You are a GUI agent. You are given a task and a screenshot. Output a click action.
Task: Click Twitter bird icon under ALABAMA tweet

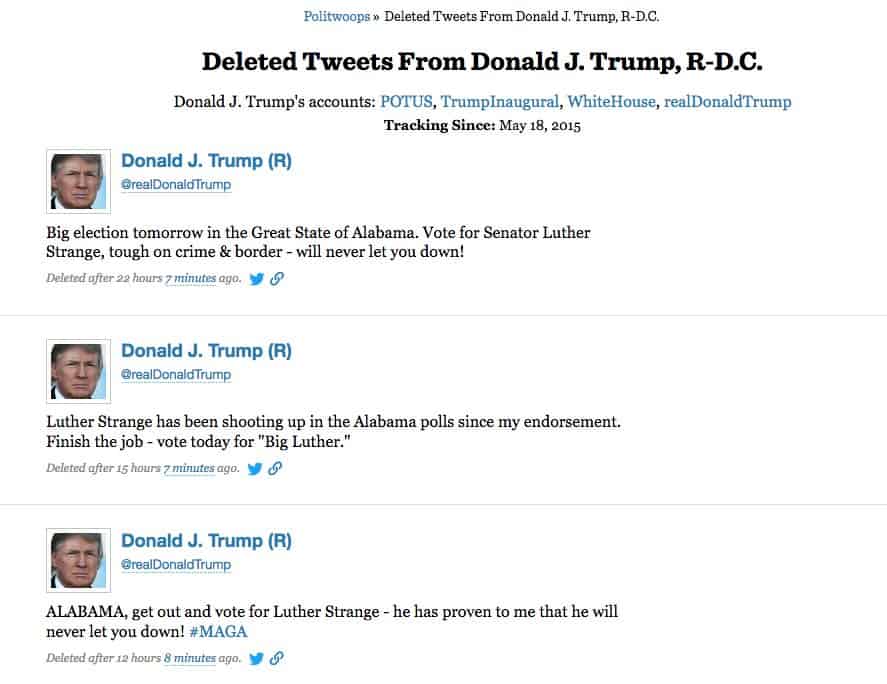pos(256,659)
